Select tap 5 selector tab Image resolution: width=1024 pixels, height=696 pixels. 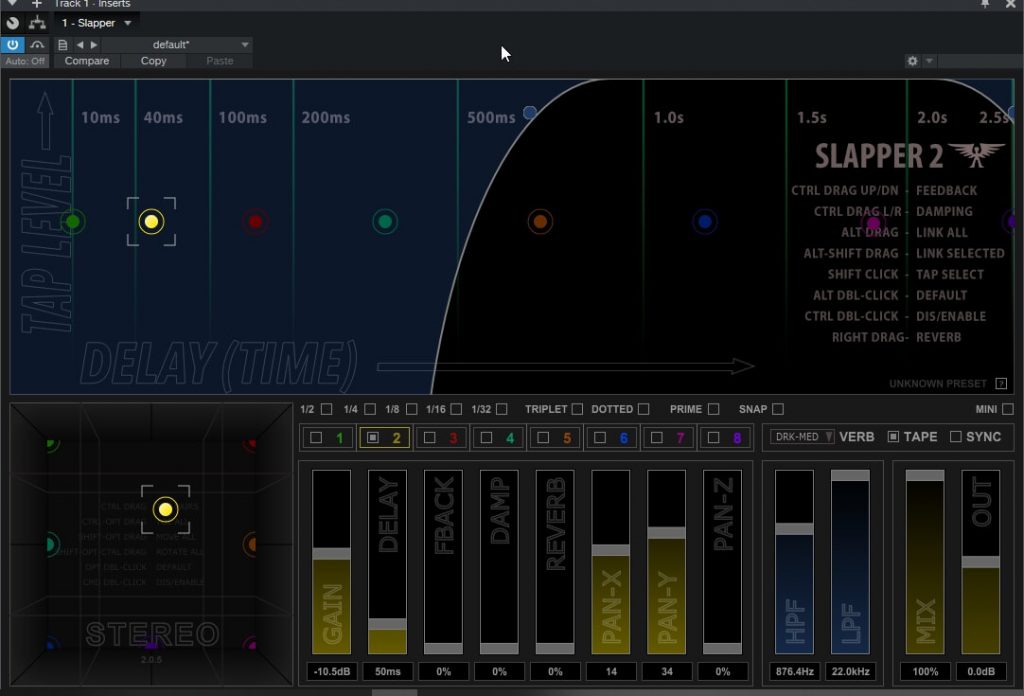coord(554,437)
